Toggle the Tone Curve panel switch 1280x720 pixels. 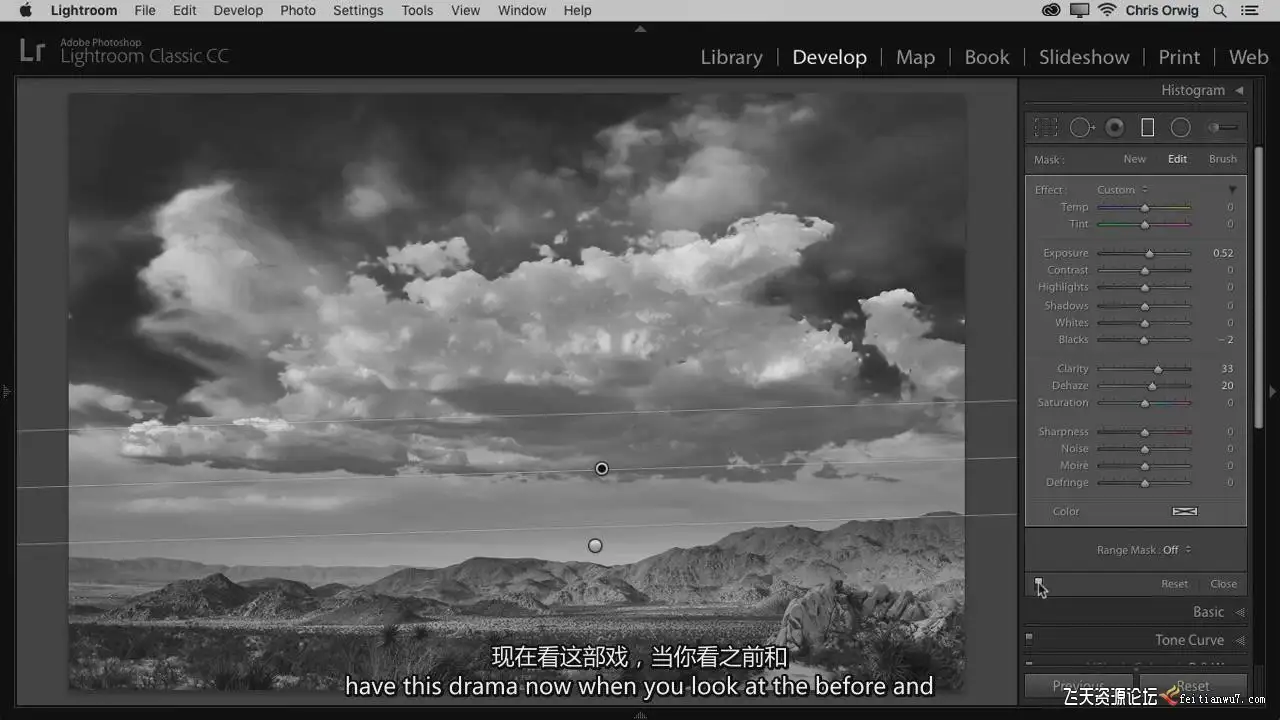(x=1028, y=638)
